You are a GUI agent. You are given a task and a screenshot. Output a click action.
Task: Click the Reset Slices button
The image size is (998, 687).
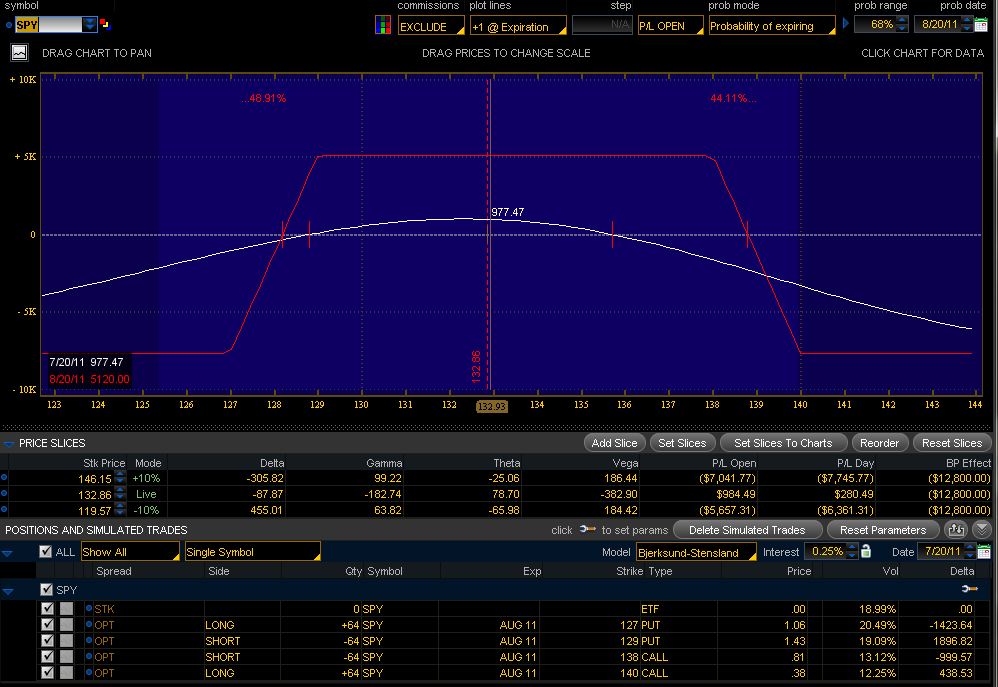[x=952, y=443]
